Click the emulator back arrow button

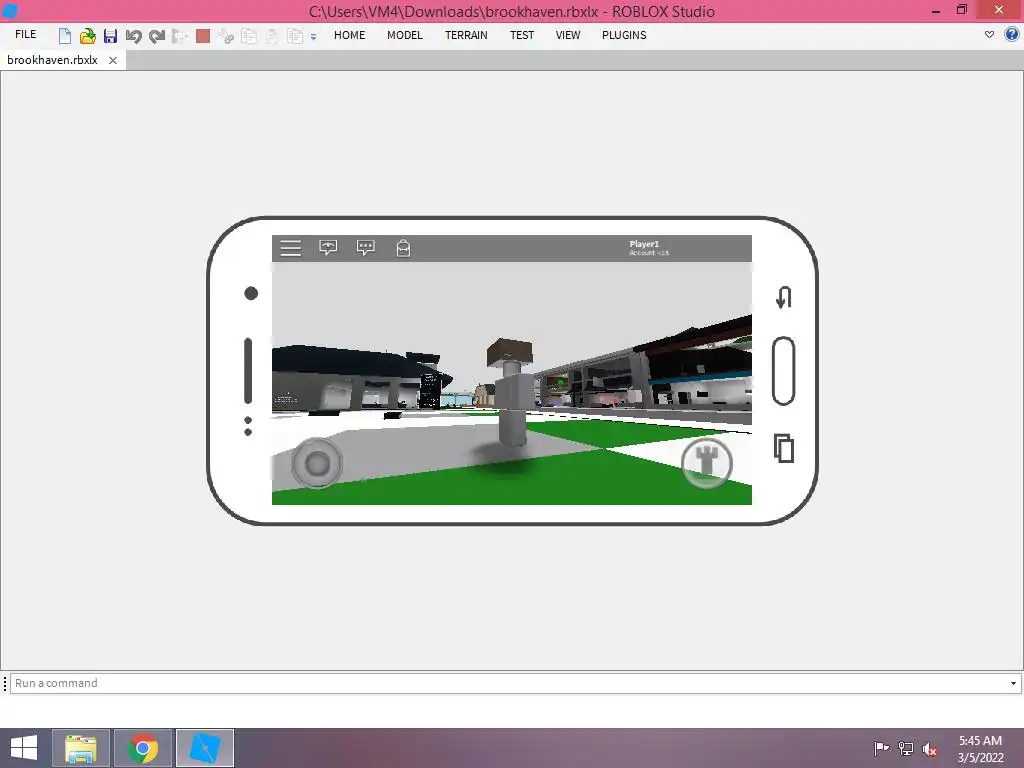pos(784,297)
